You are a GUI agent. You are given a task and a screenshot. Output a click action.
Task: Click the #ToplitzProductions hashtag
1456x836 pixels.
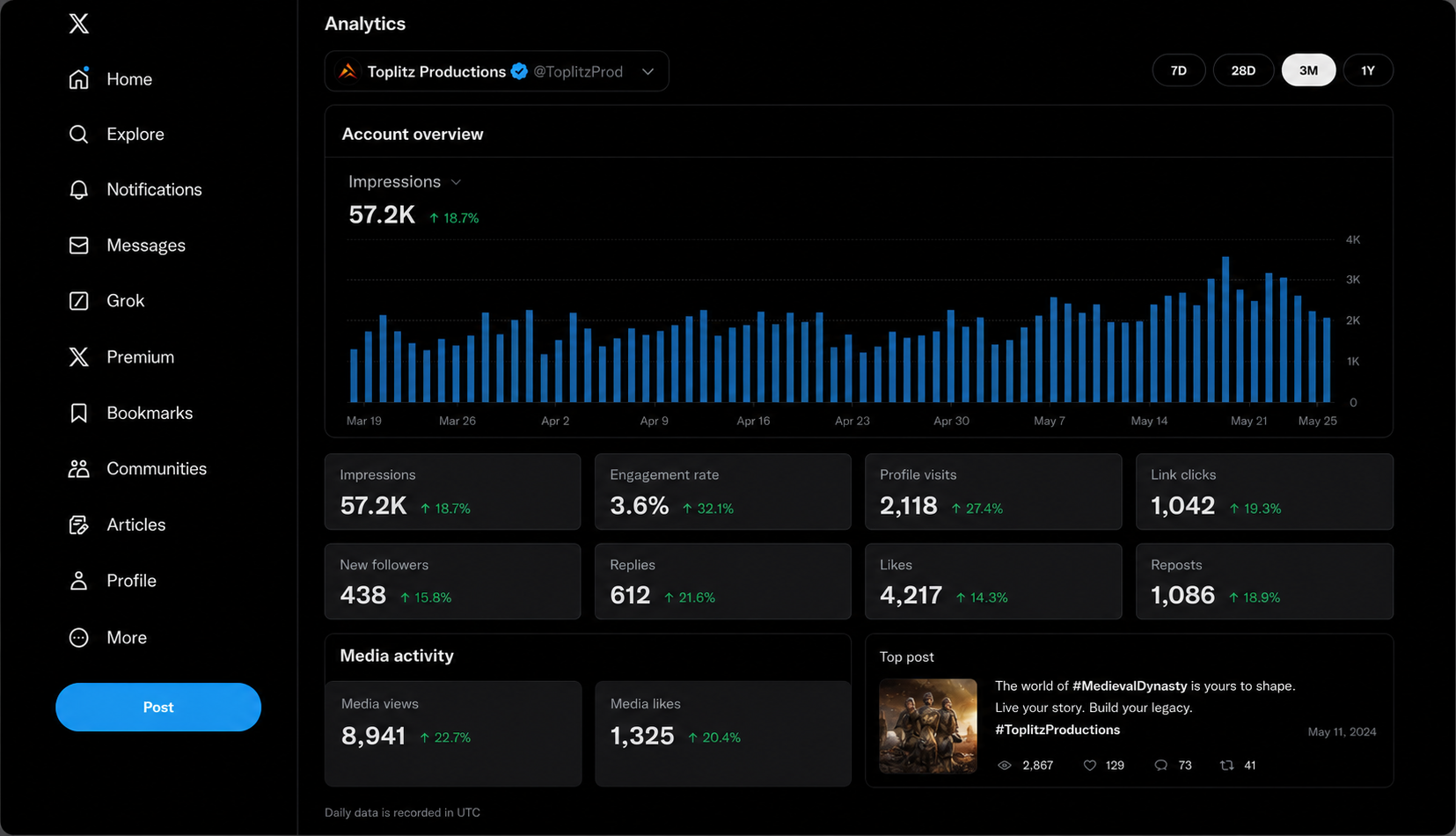[x=1057, y=730]
